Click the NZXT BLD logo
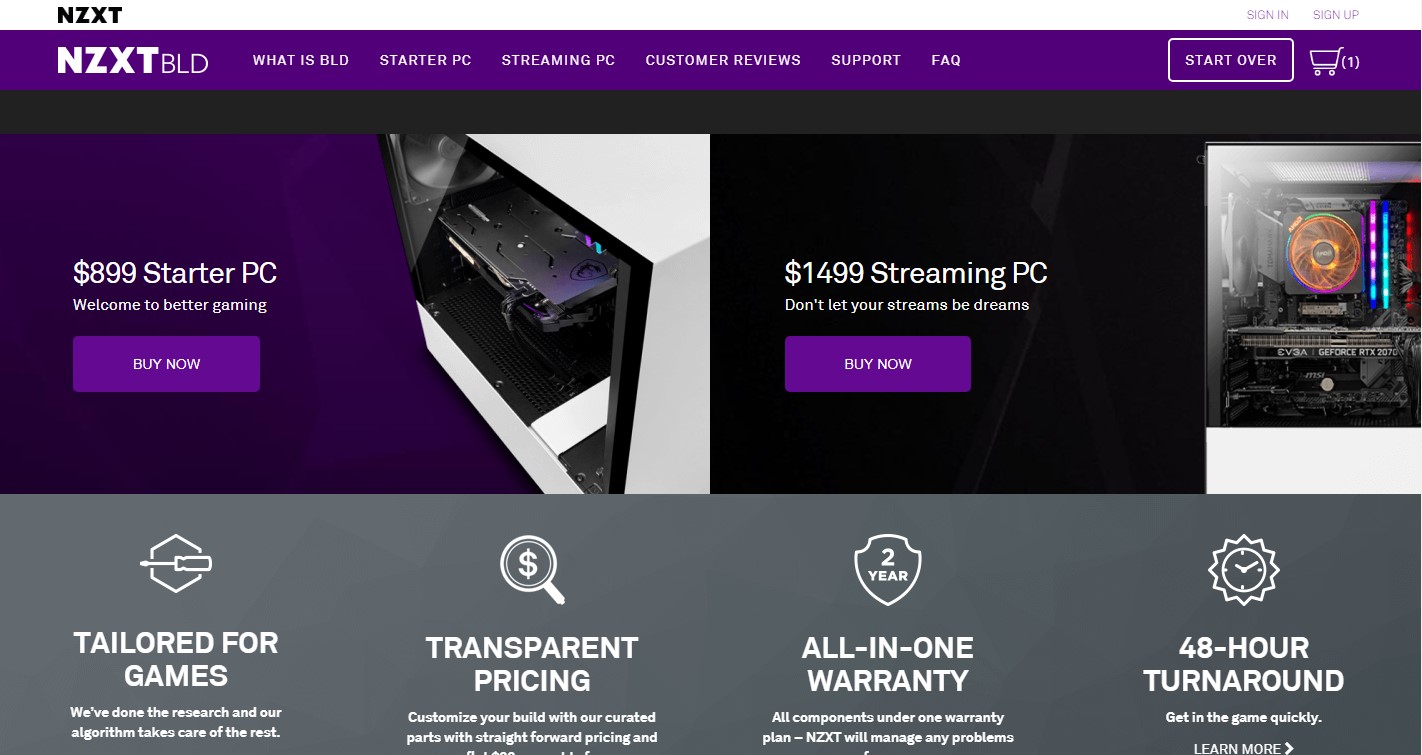This screenshot has height=755, width=1422. 133,61
